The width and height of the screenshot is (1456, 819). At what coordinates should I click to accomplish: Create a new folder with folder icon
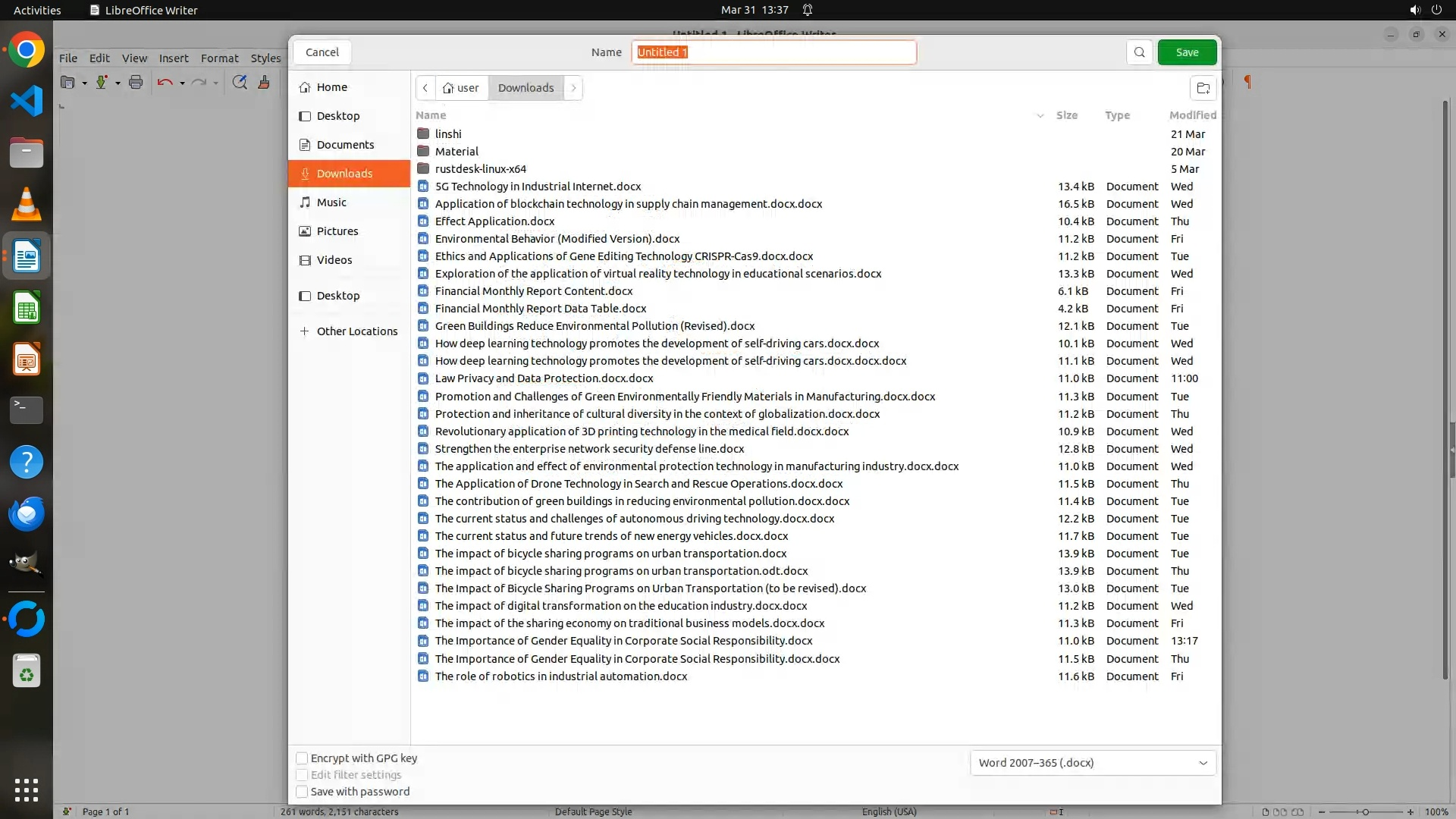point(1203,88)
